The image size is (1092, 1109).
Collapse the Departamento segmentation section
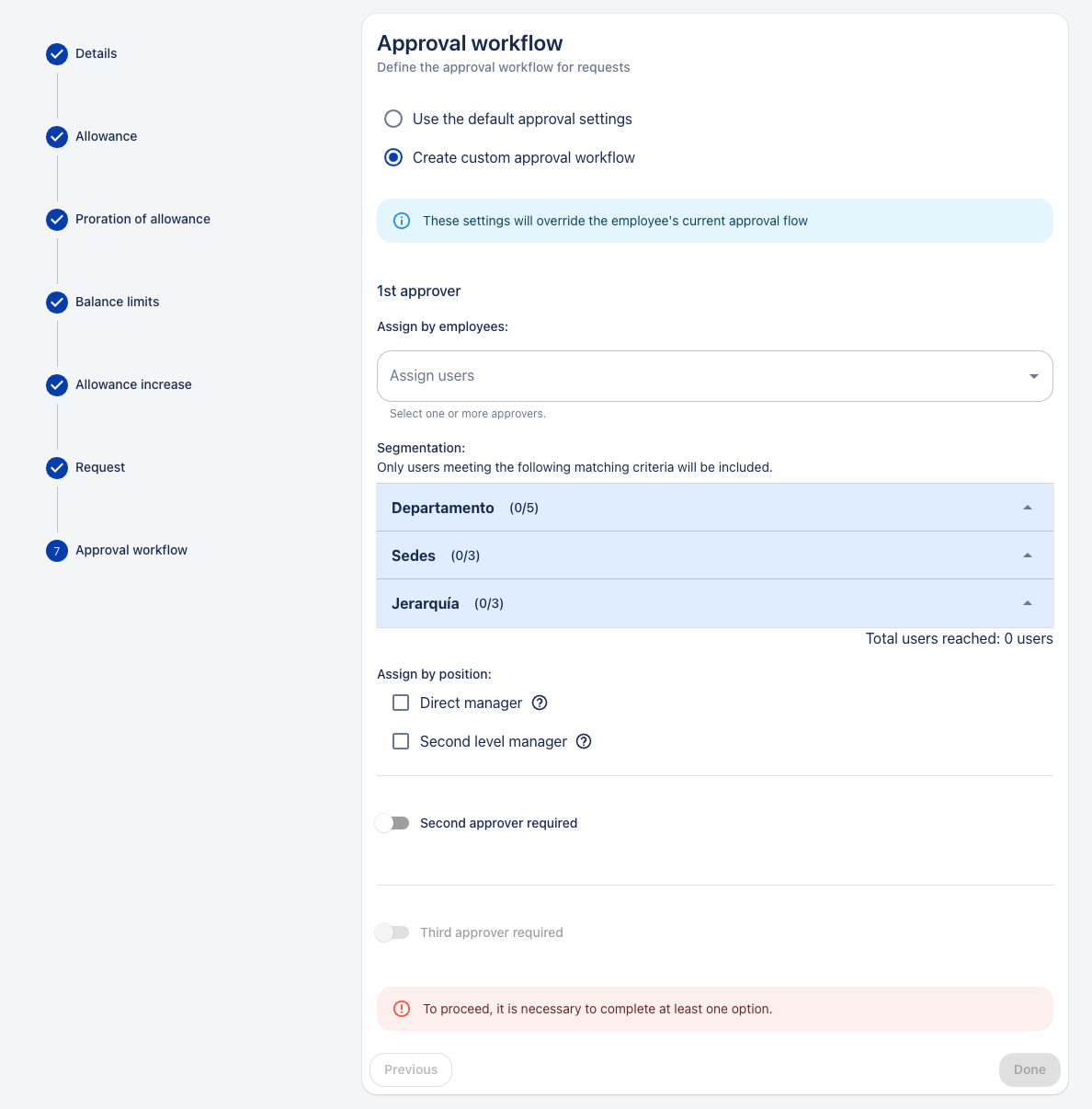(715, 508)
